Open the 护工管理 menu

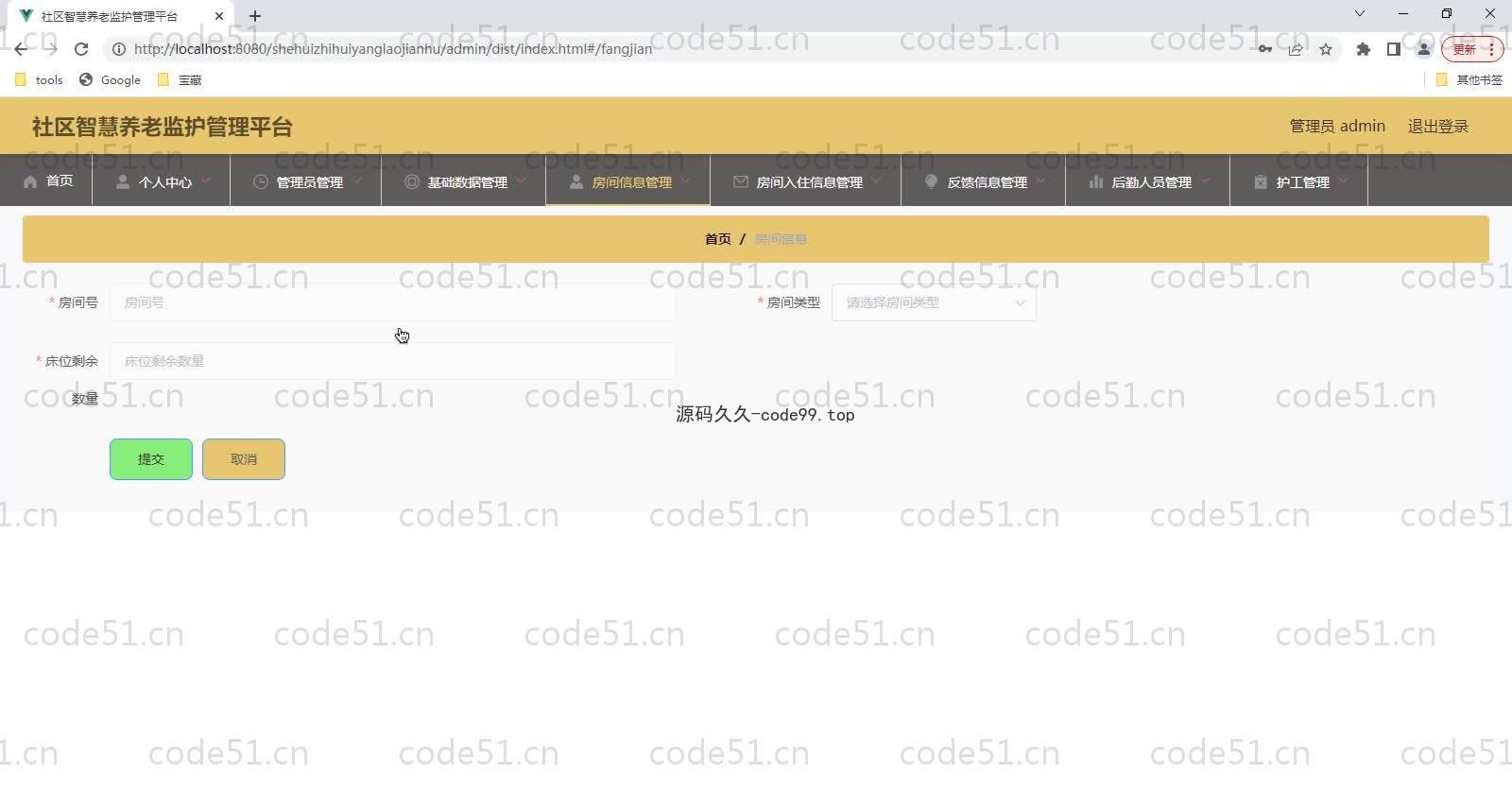point(1301,182)
